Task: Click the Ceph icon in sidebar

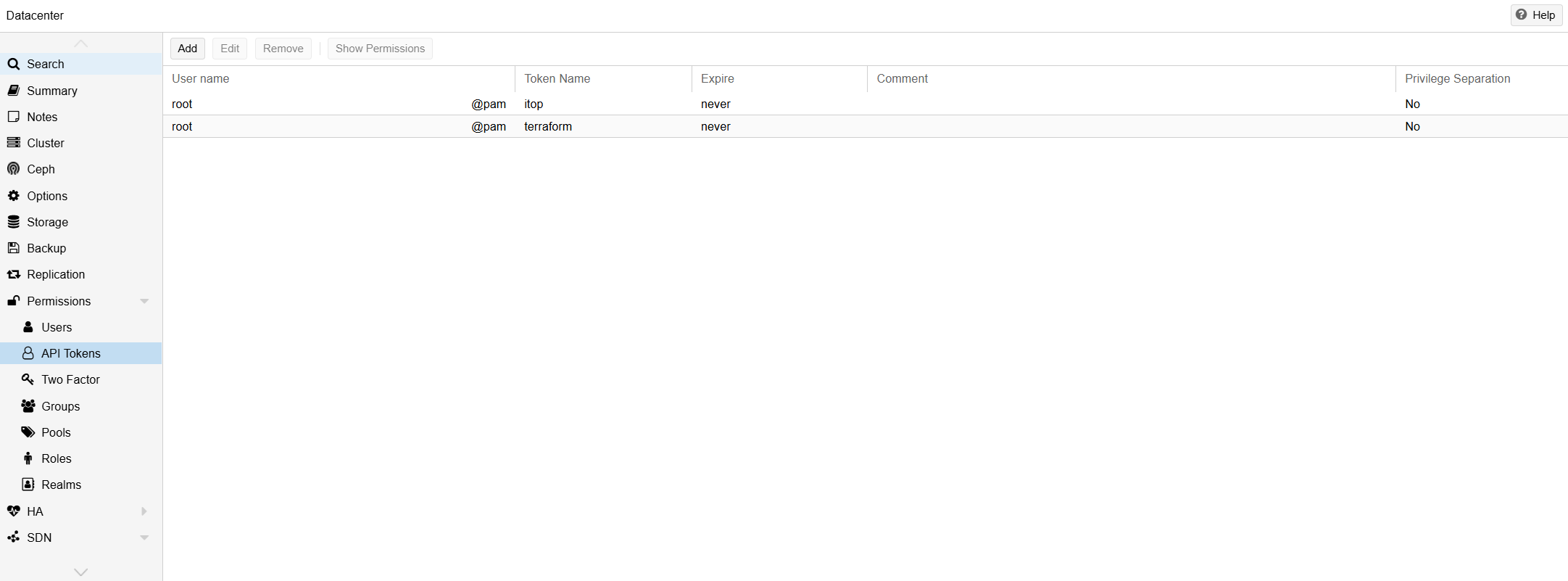Action: tap(13, 169)
